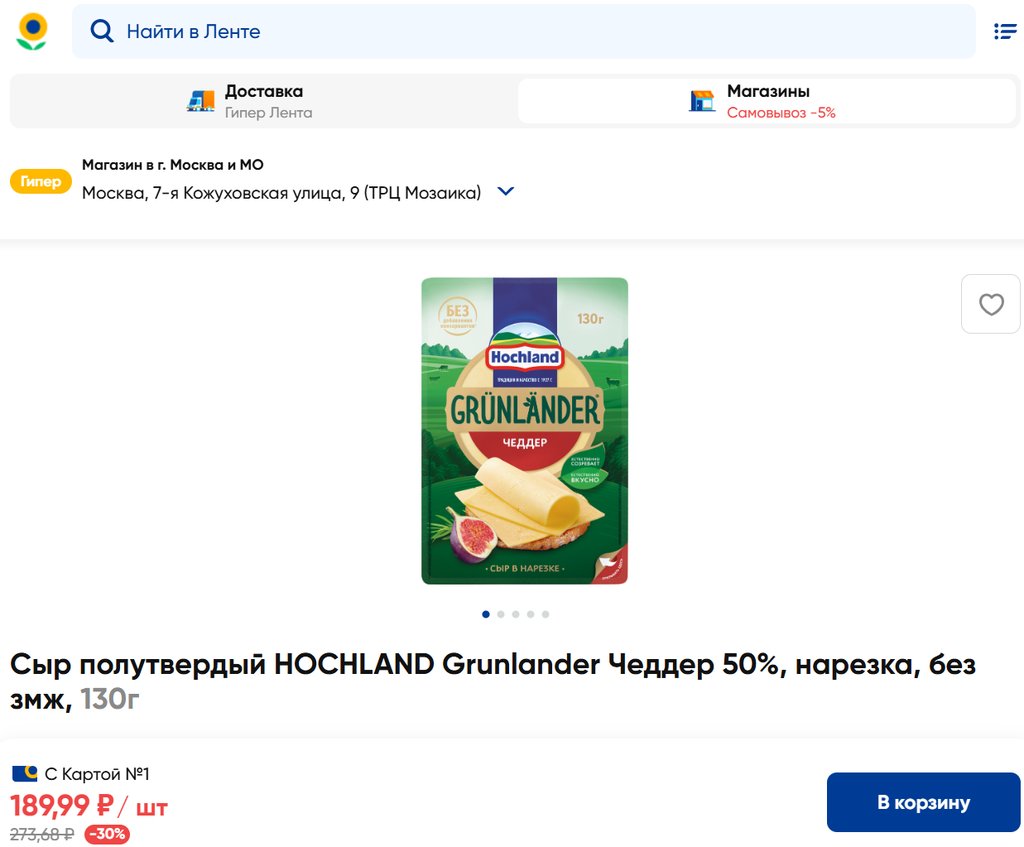Image resolution: width=1024 pixels, height=847 pixels.
Task: Switch to the Магазины tab
Action: click(x=767, y=101)
